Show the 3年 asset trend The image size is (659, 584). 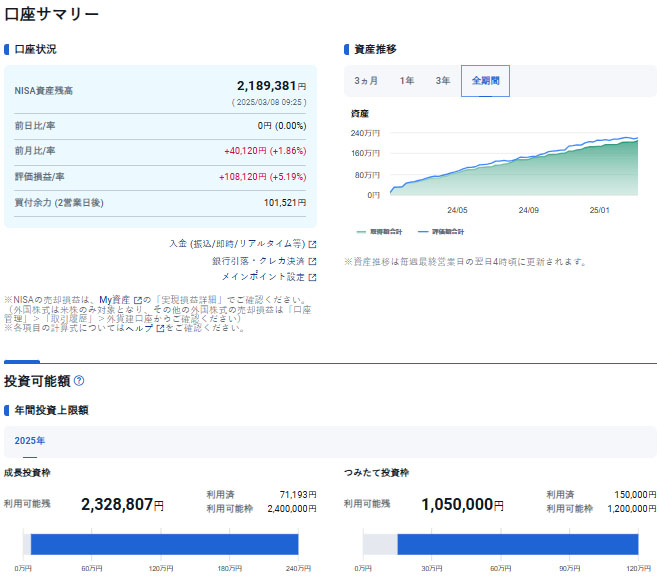pos(442,81)
